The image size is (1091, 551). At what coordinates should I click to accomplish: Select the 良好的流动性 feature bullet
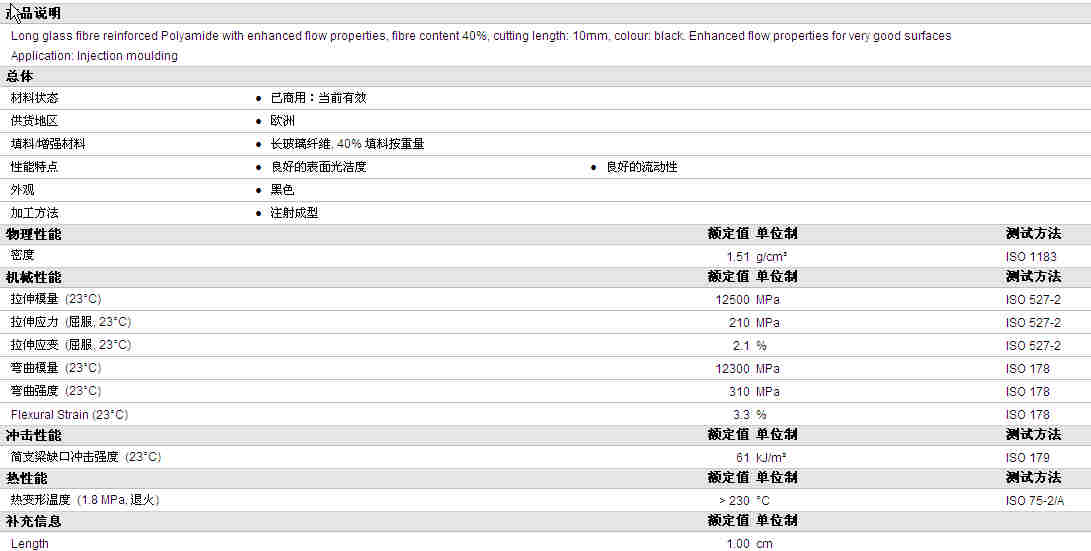pyautogui.click(x=641, y=167)
